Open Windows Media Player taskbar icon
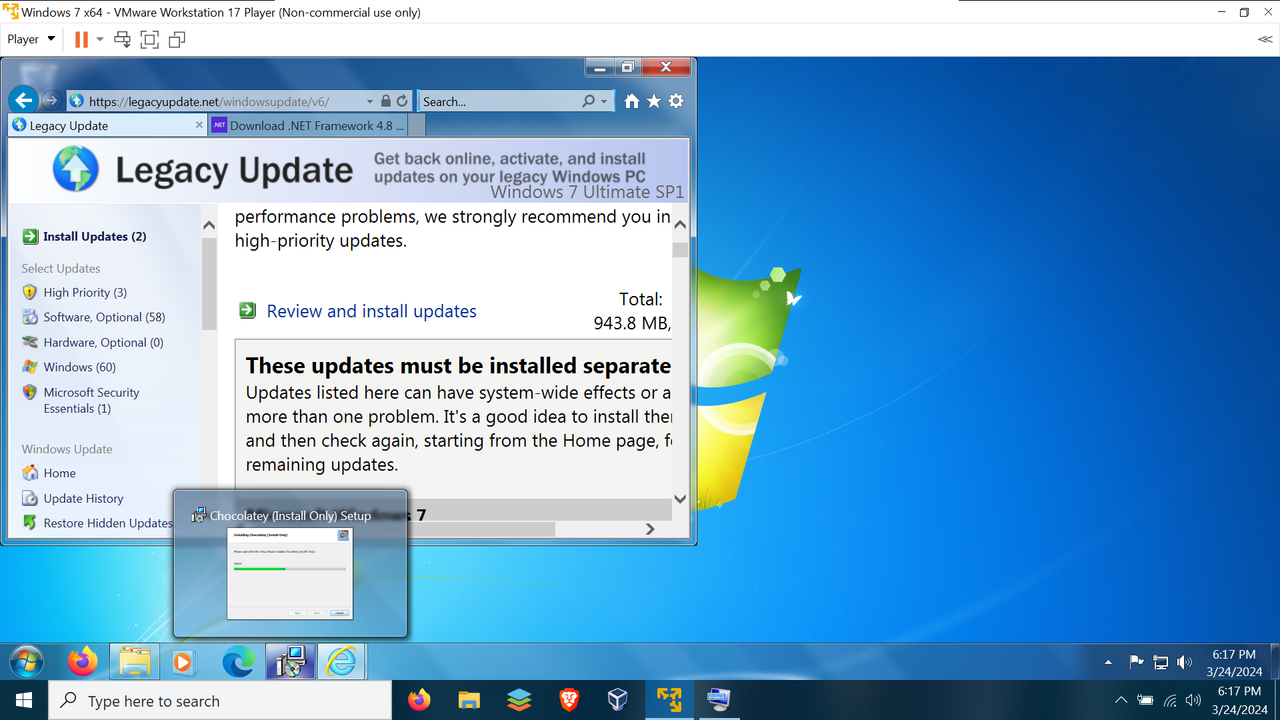1280x720 pixels. [x=183, y=661]
